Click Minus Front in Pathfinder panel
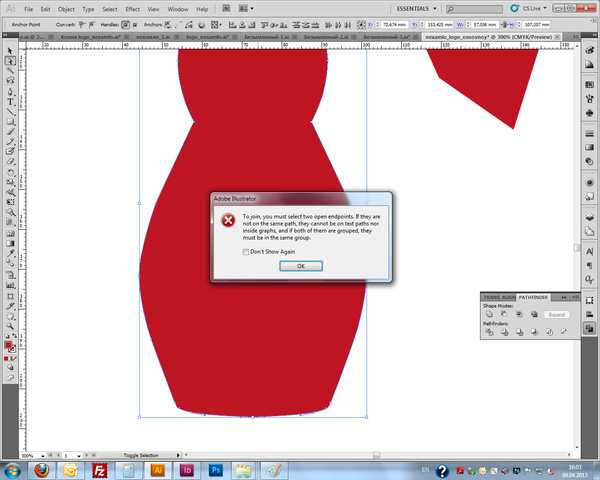The width and height of the screenshot is (600, 480). (504, 315)
